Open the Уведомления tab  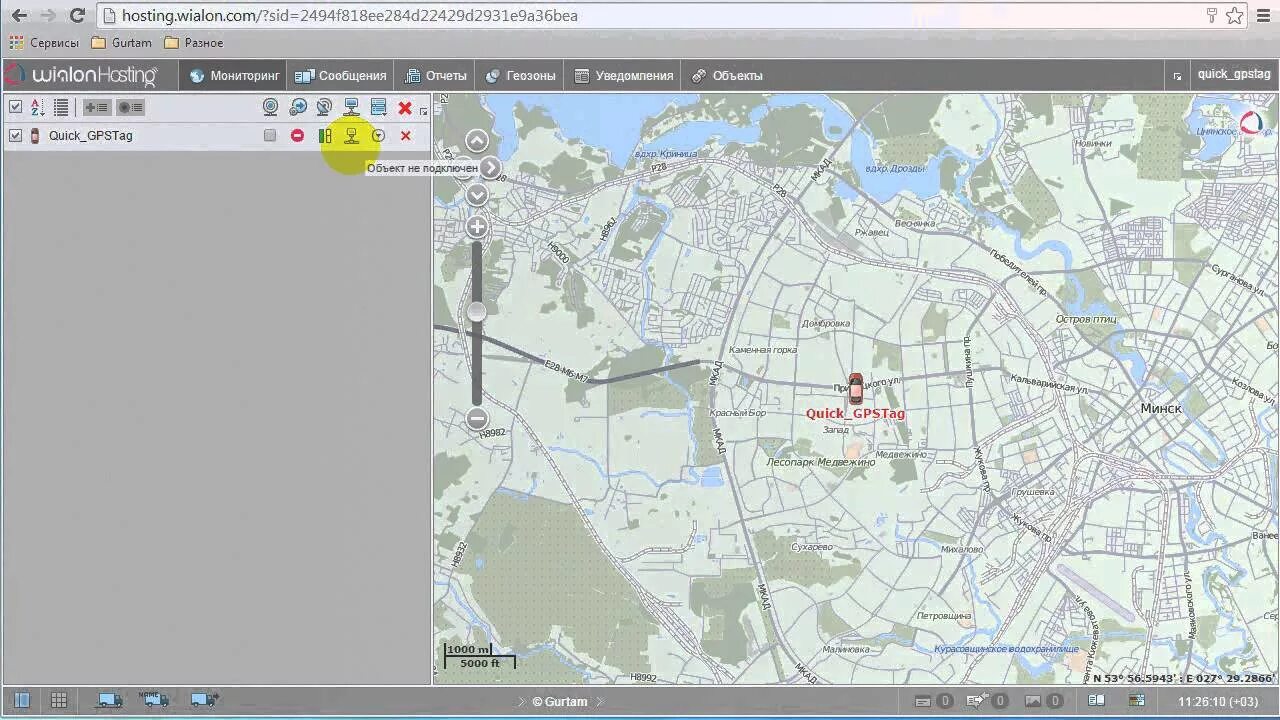(624, 75)
